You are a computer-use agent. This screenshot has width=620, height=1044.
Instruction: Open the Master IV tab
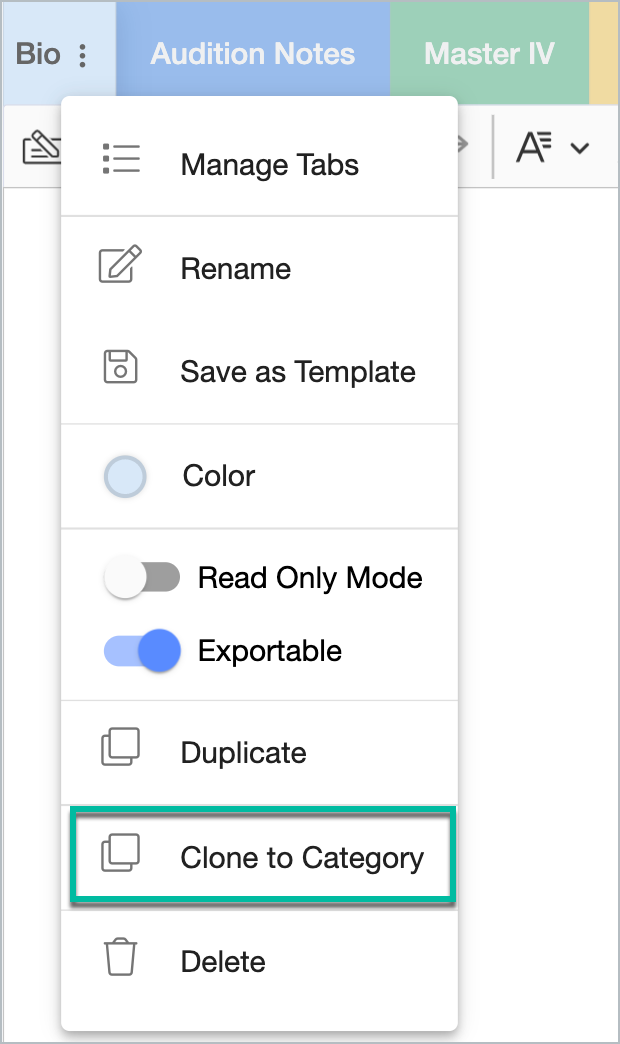click(x=489, y=53)
